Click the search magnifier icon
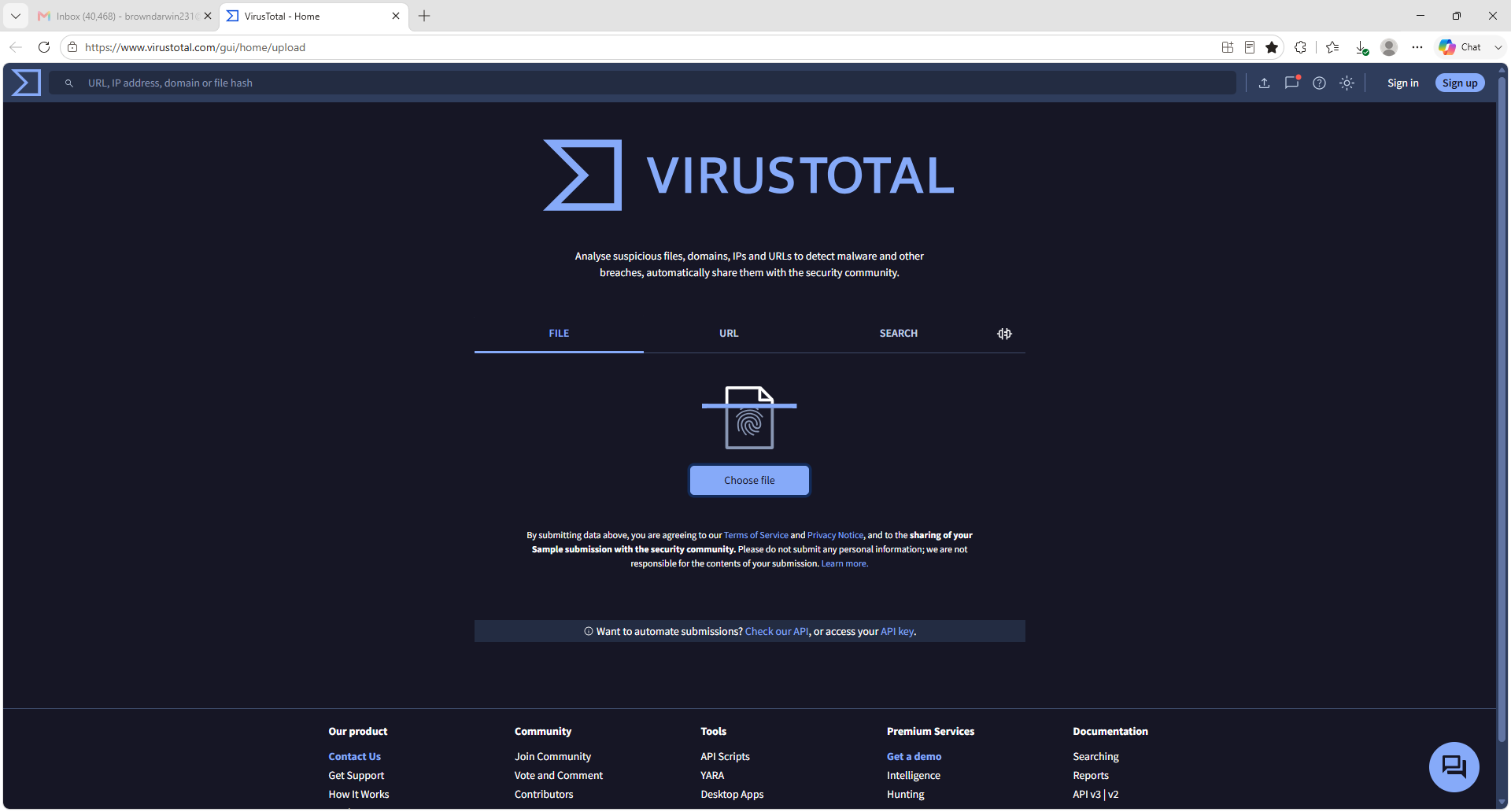Image resolution: width=1511 pixels, height=812 pixels. pyautogui.click(x=69, y=83)
